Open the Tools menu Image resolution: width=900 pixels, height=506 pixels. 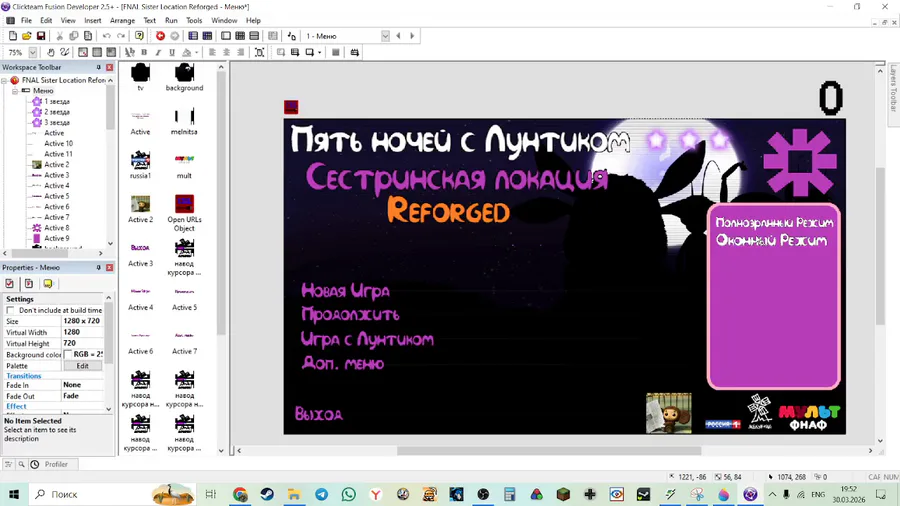pos(194,20)
